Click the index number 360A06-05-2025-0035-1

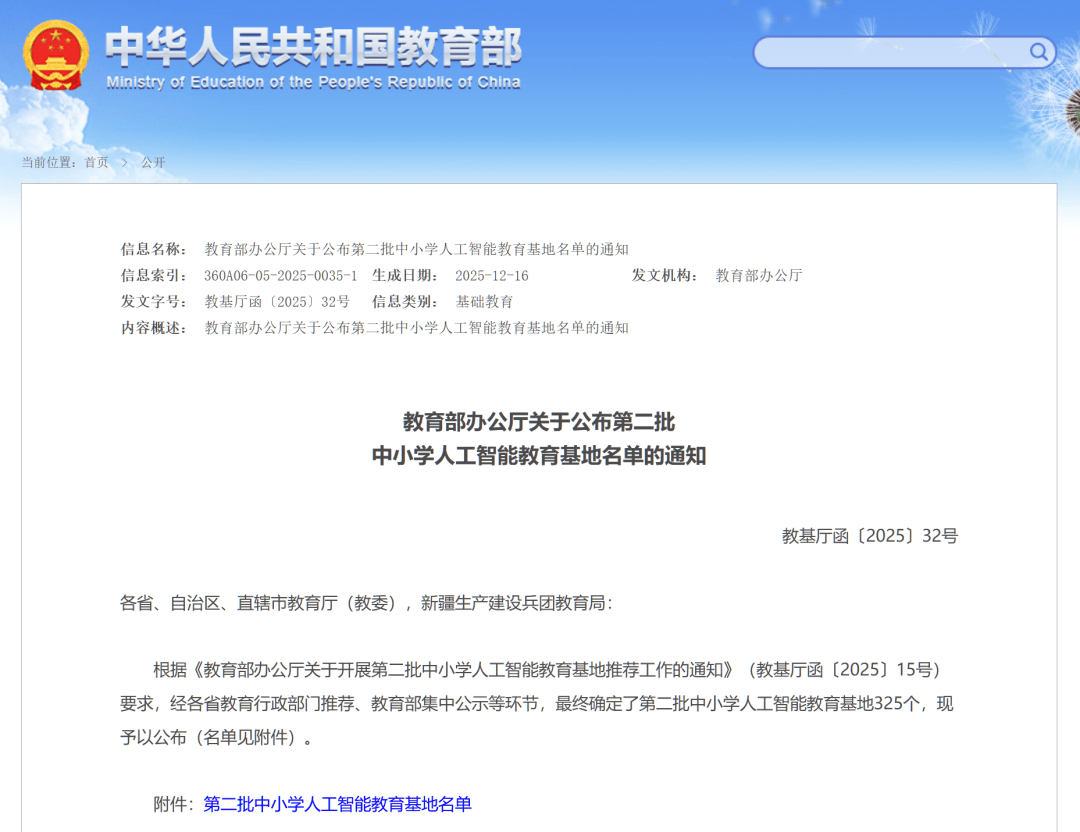[x=280, y=276]
